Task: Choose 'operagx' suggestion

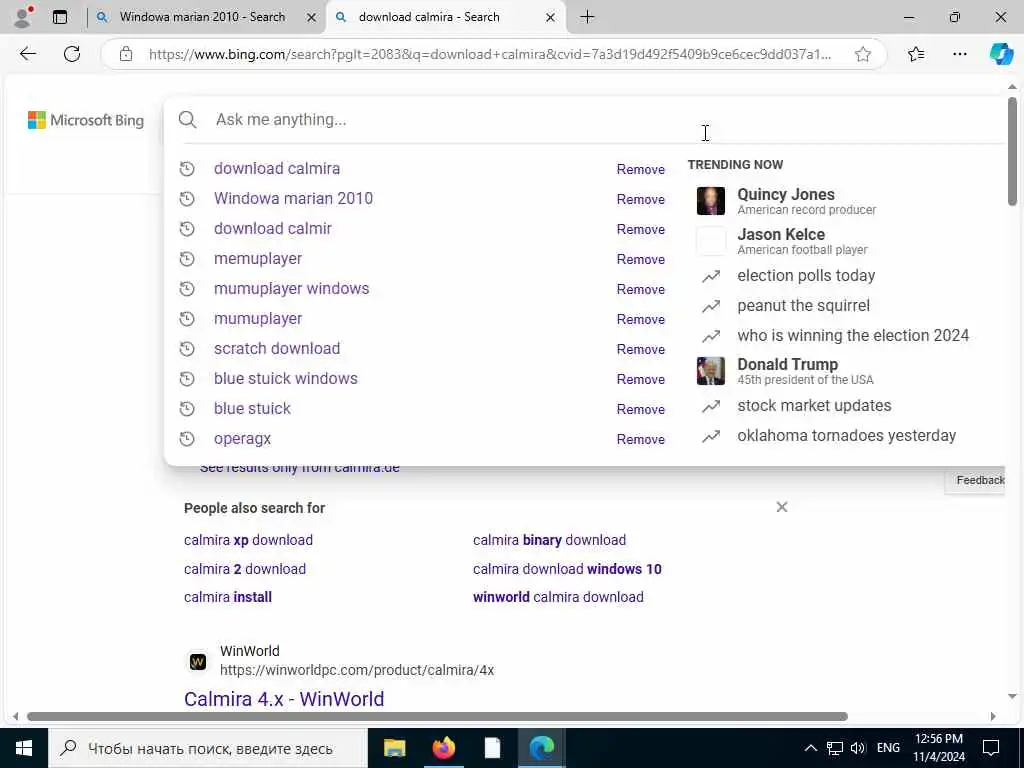Action: 242,439
